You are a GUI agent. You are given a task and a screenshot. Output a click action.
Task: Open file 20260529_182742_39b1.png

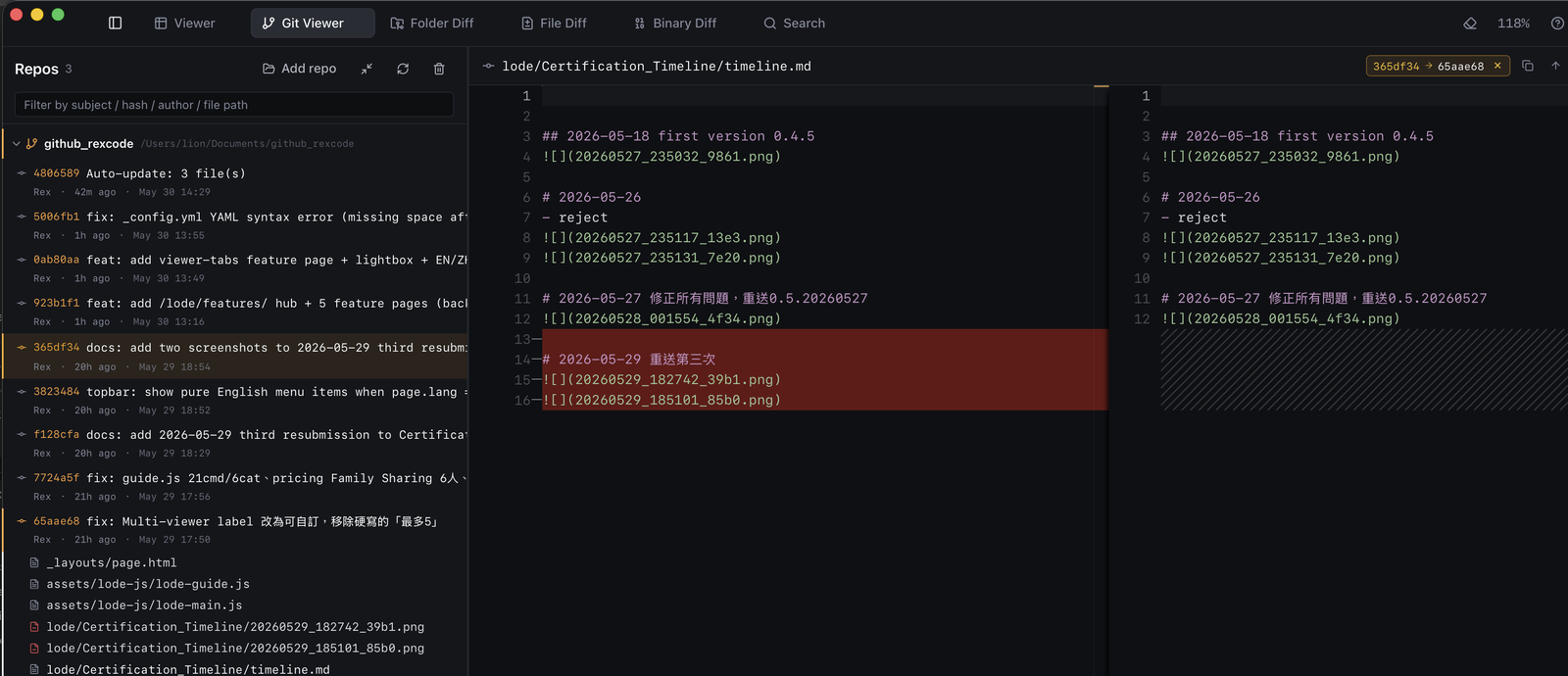tap(235, 627)
